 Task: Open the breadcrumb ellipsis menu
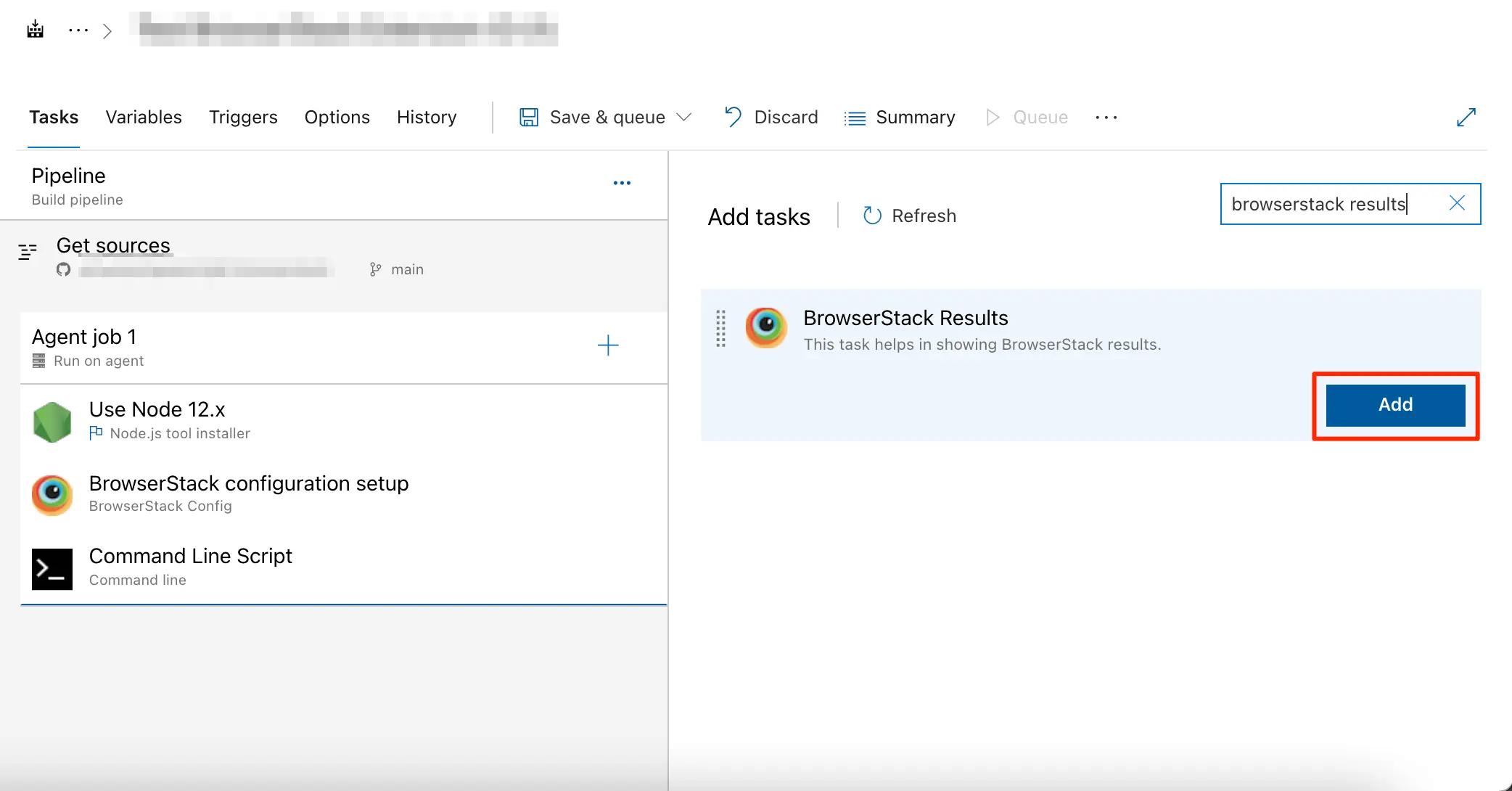coord(78,30)
